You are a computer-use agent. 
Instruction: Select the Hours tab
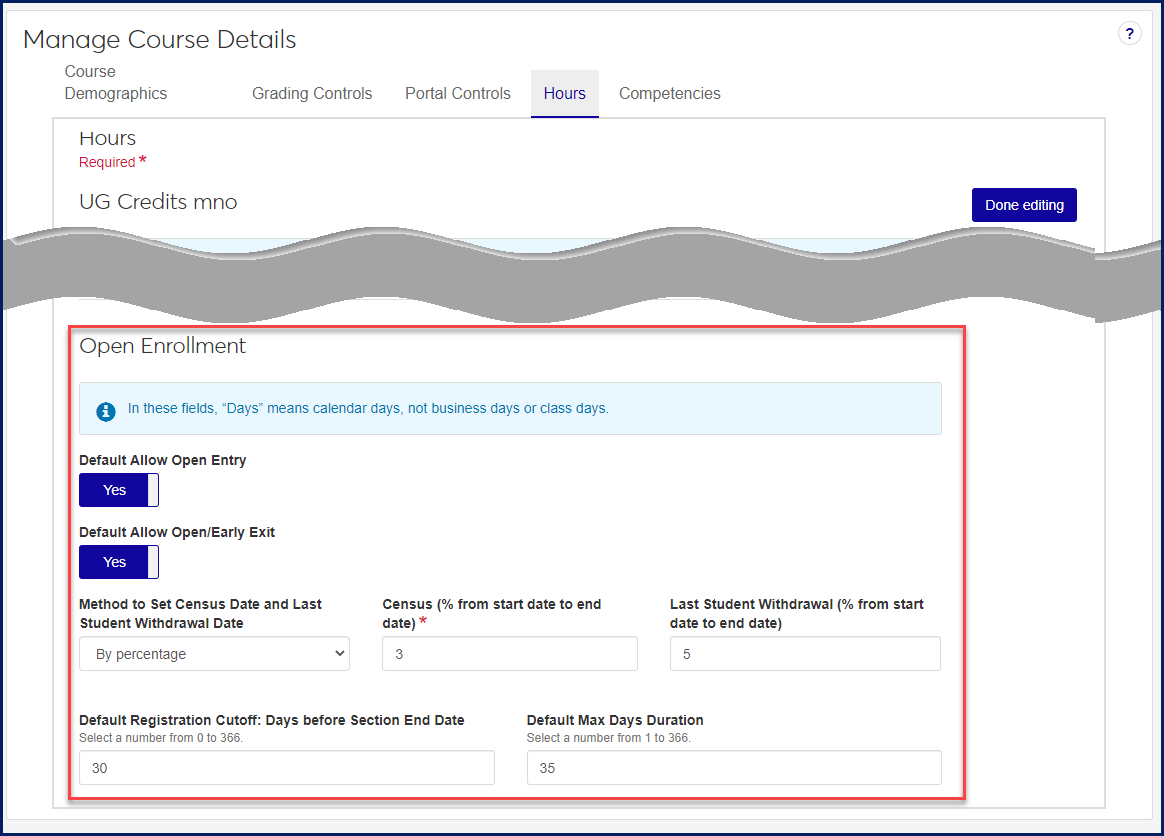(564, 94)
